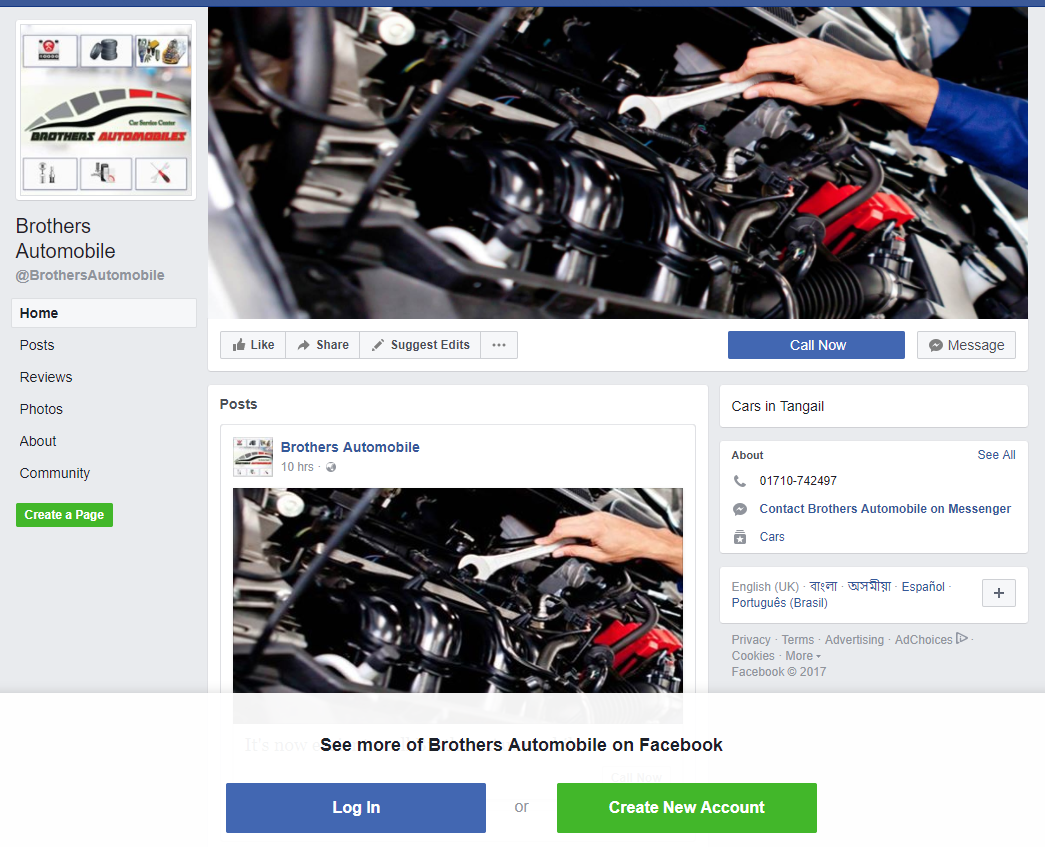Click the Suggest Edits button
Image resolution: width=1045 pixels, height=847 pixels.
coord(421,345)
